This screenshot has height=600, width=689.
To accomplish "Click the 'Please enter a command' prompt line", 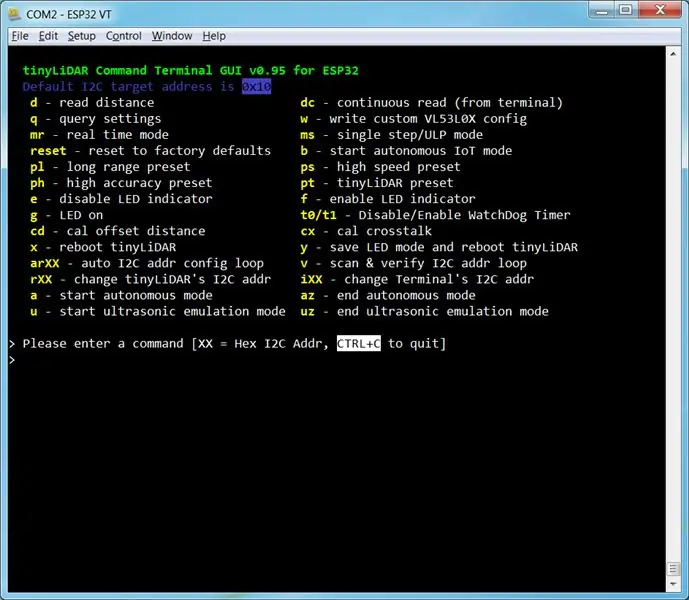I will click(x=228, y=343).
